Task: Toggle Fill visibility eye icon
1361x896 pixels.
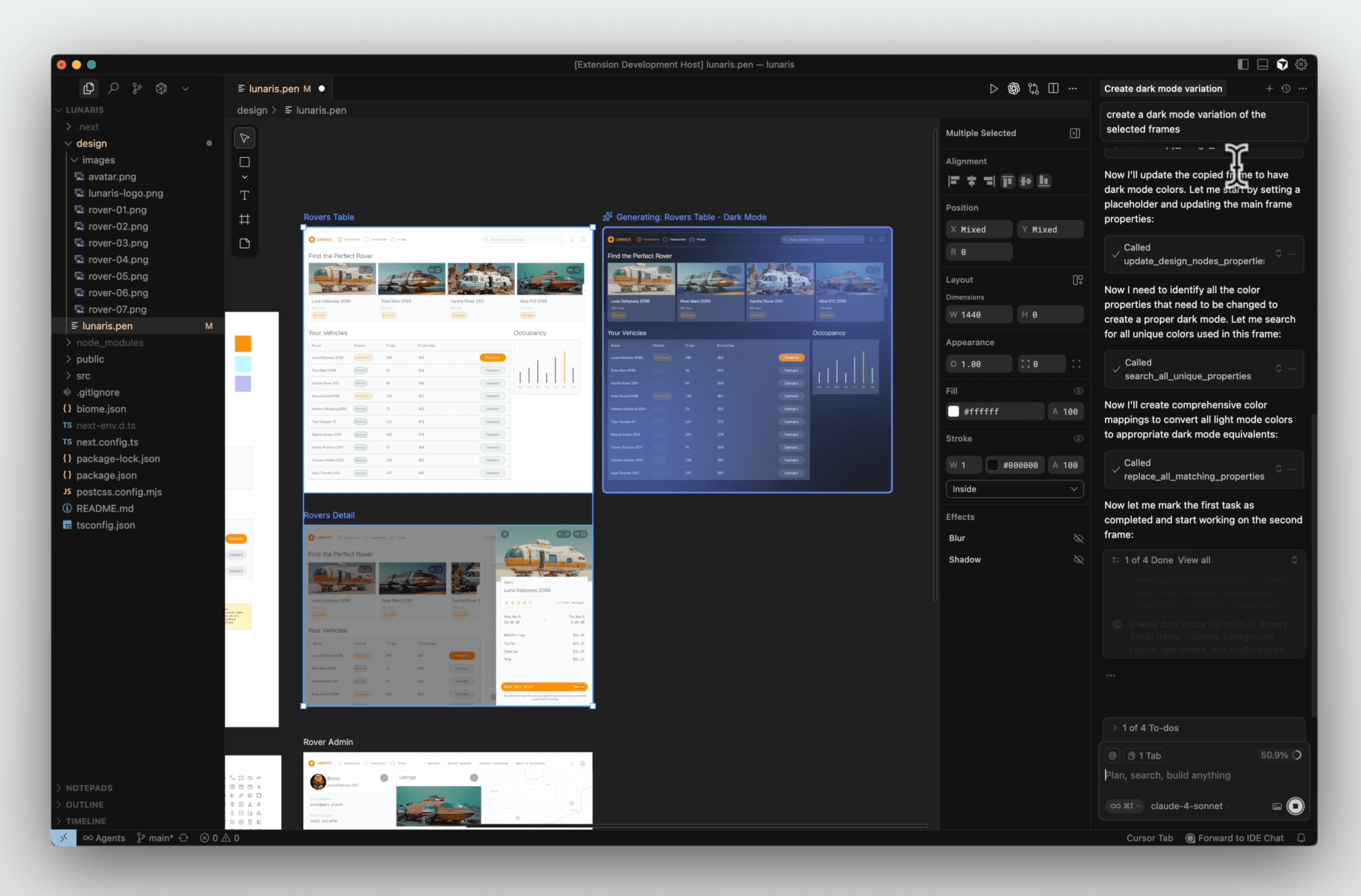Action: tap(1078, 391)
